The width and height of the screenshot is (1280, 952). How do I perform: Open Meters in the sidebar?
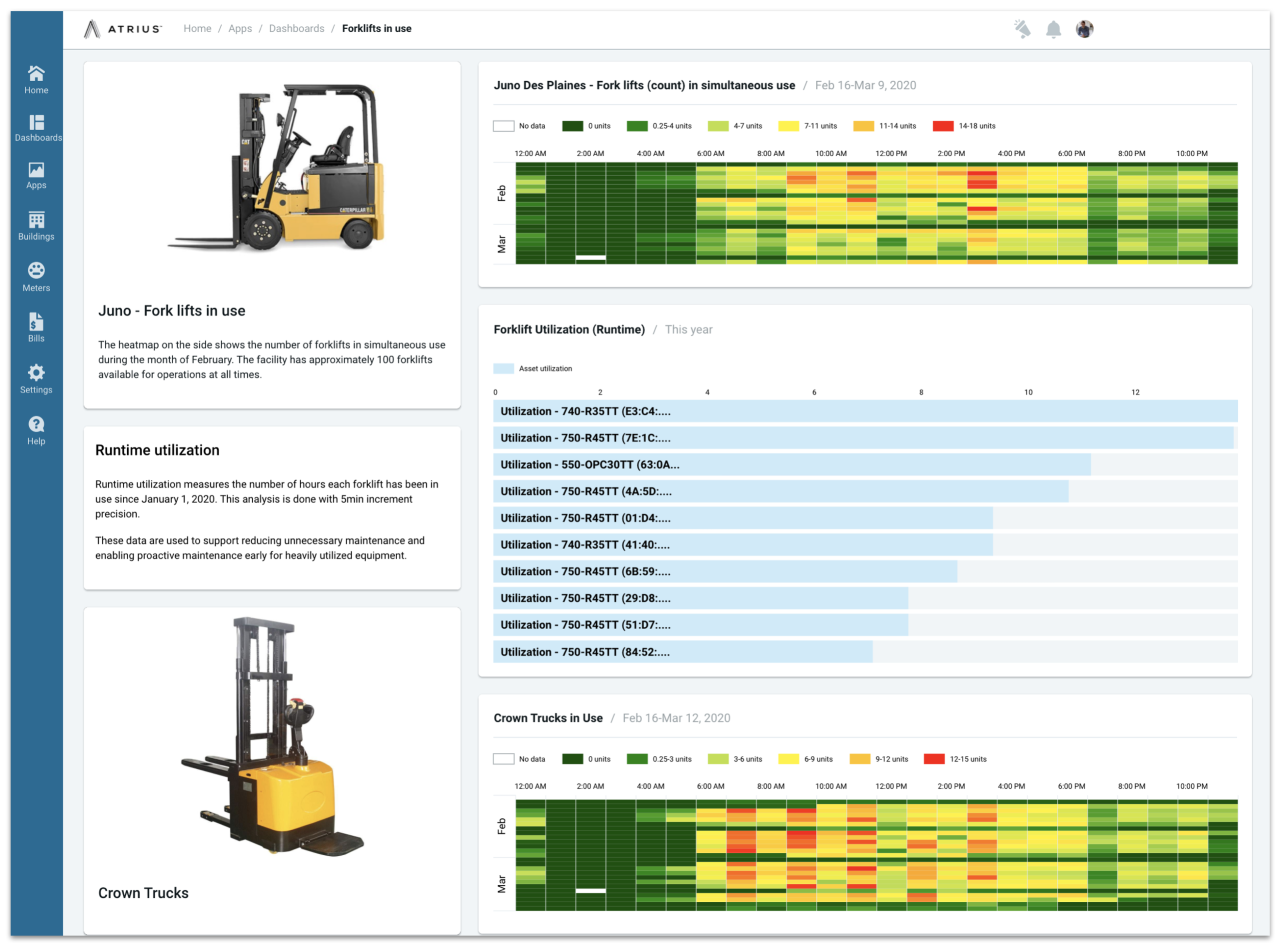(36, 278)
